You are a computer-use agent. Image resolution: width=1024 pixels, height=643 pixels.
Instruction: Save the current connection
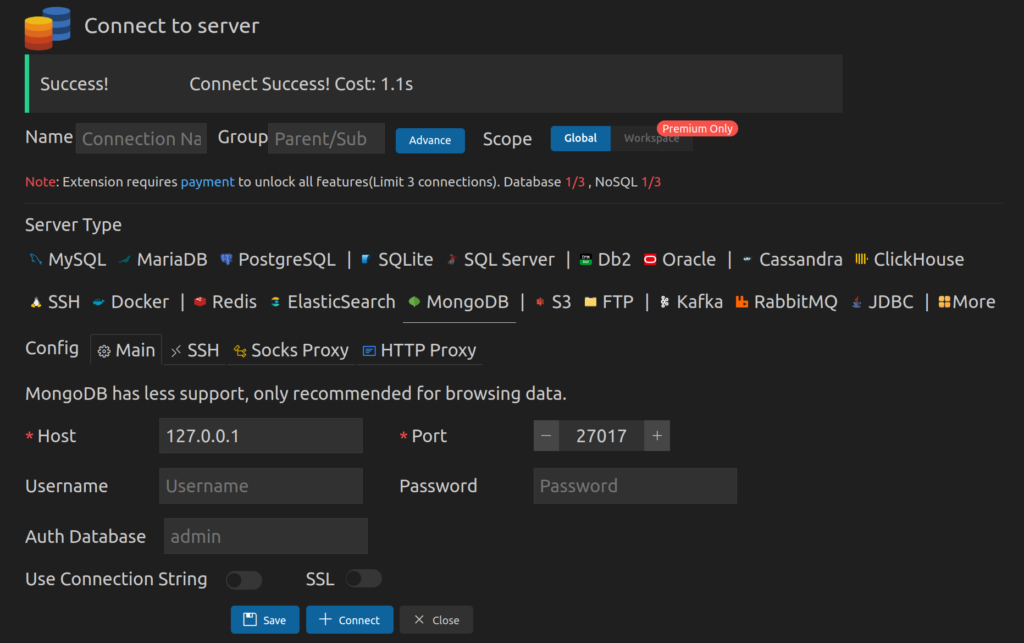click(264, 619)
